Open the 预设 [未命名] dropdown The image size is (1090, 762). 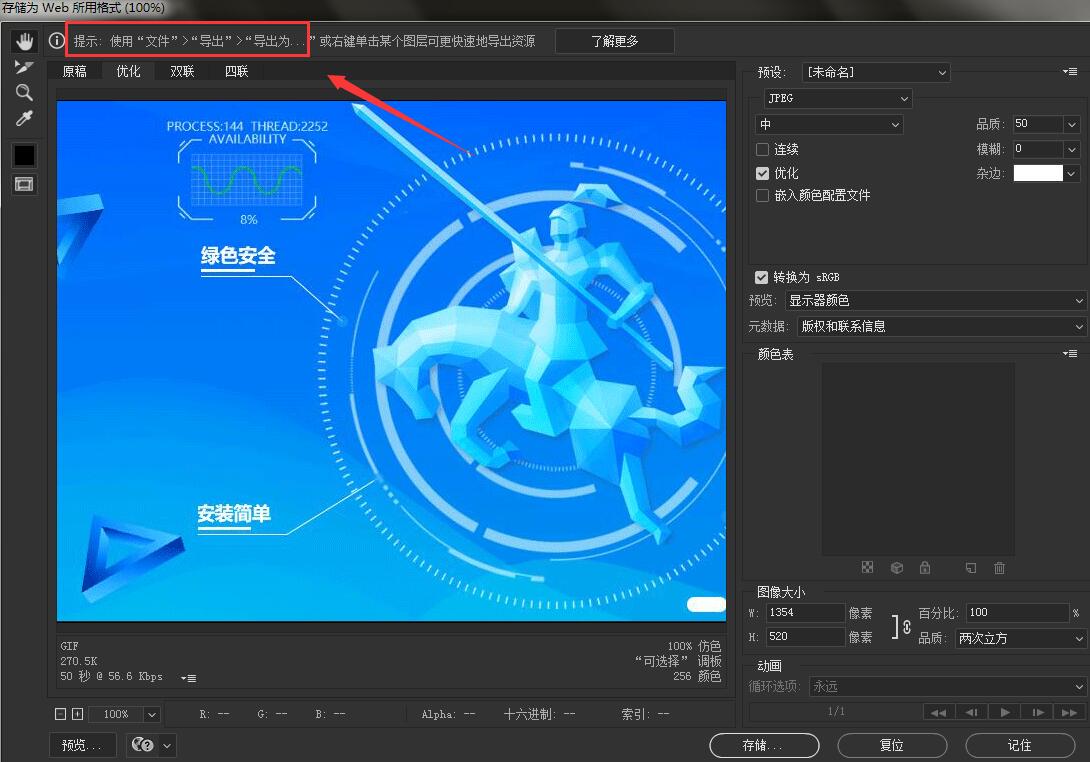pyautogui.click(x=876, y=72)
